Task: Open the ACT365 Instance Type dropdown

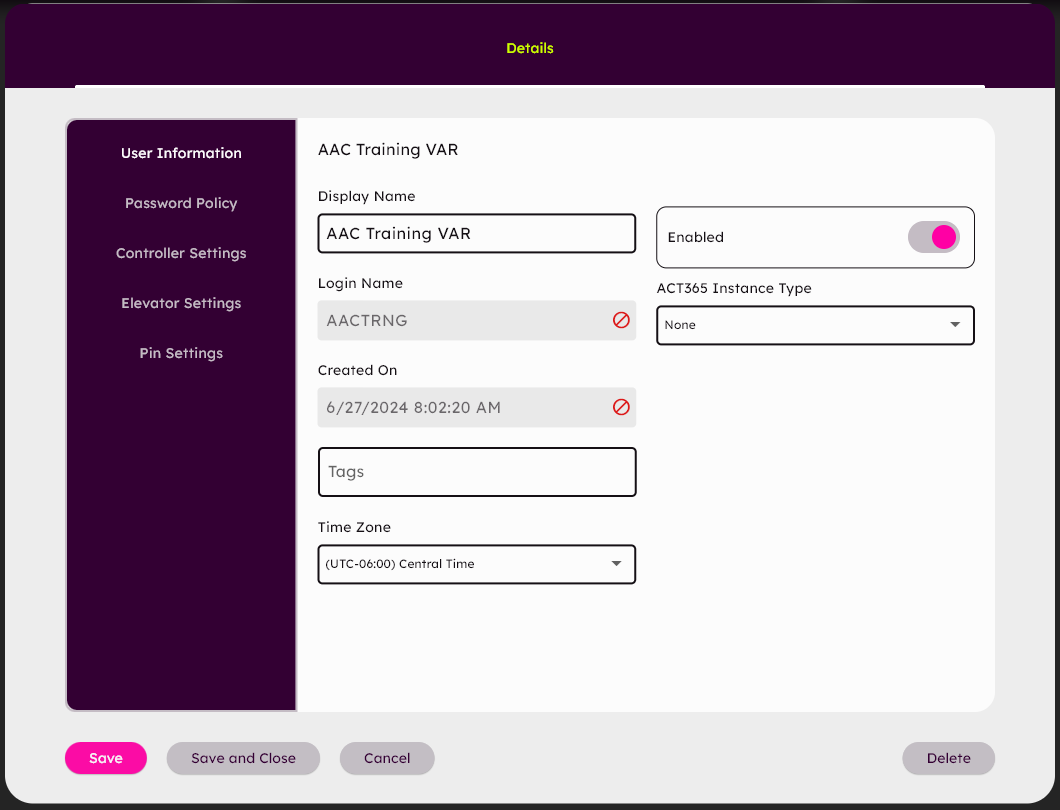Action: (815, 325)
